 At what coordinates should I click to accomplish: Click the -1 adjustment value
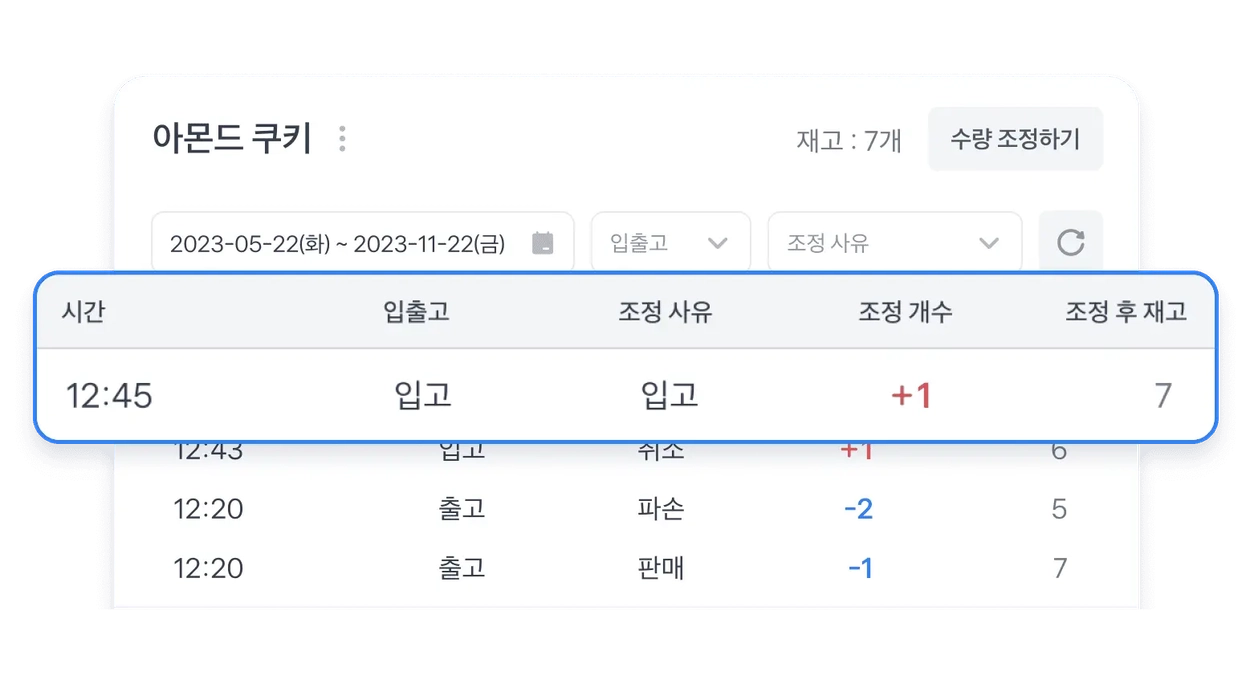pyautogui.click(x=860, y=568)
